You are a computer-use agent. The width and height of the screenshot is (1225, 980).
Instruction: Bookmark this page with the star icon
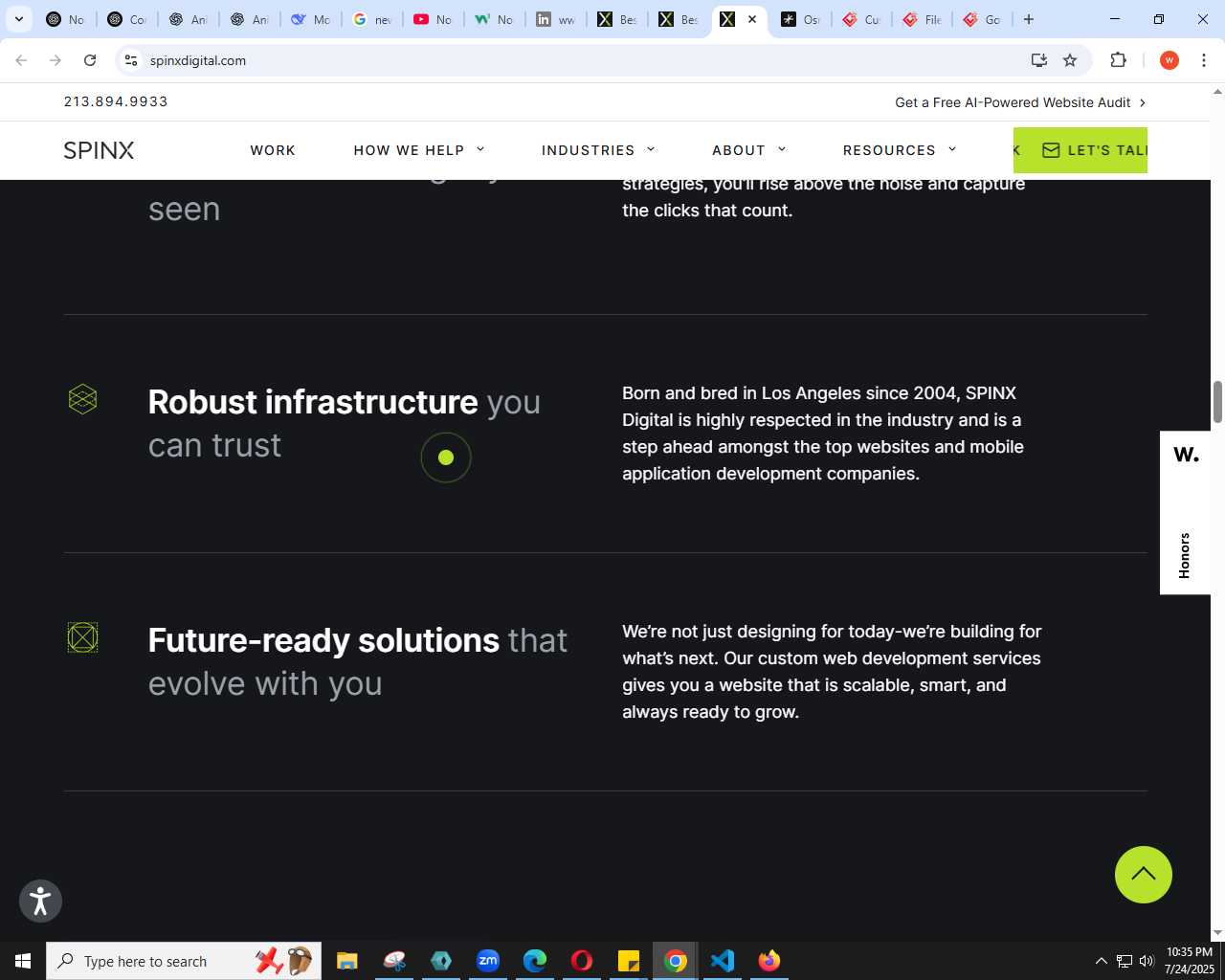click(x=1070, y=60)
